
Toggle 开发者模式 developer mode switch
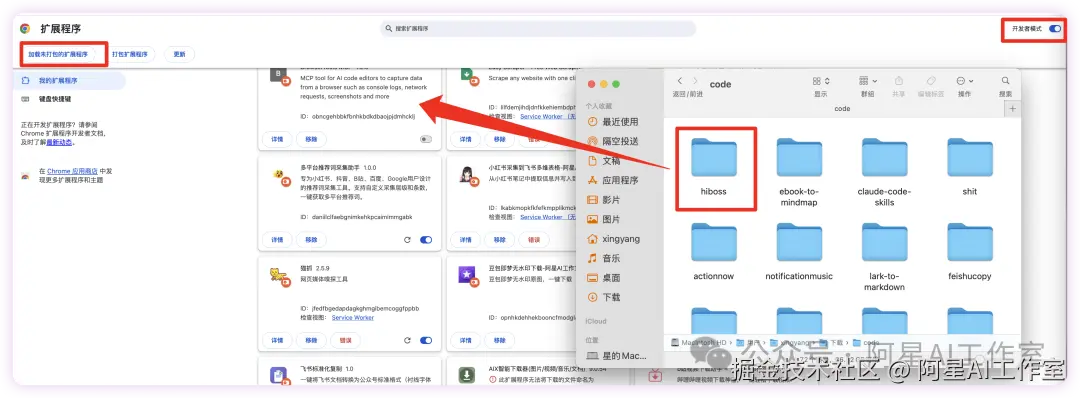[x=1055, y=29]
